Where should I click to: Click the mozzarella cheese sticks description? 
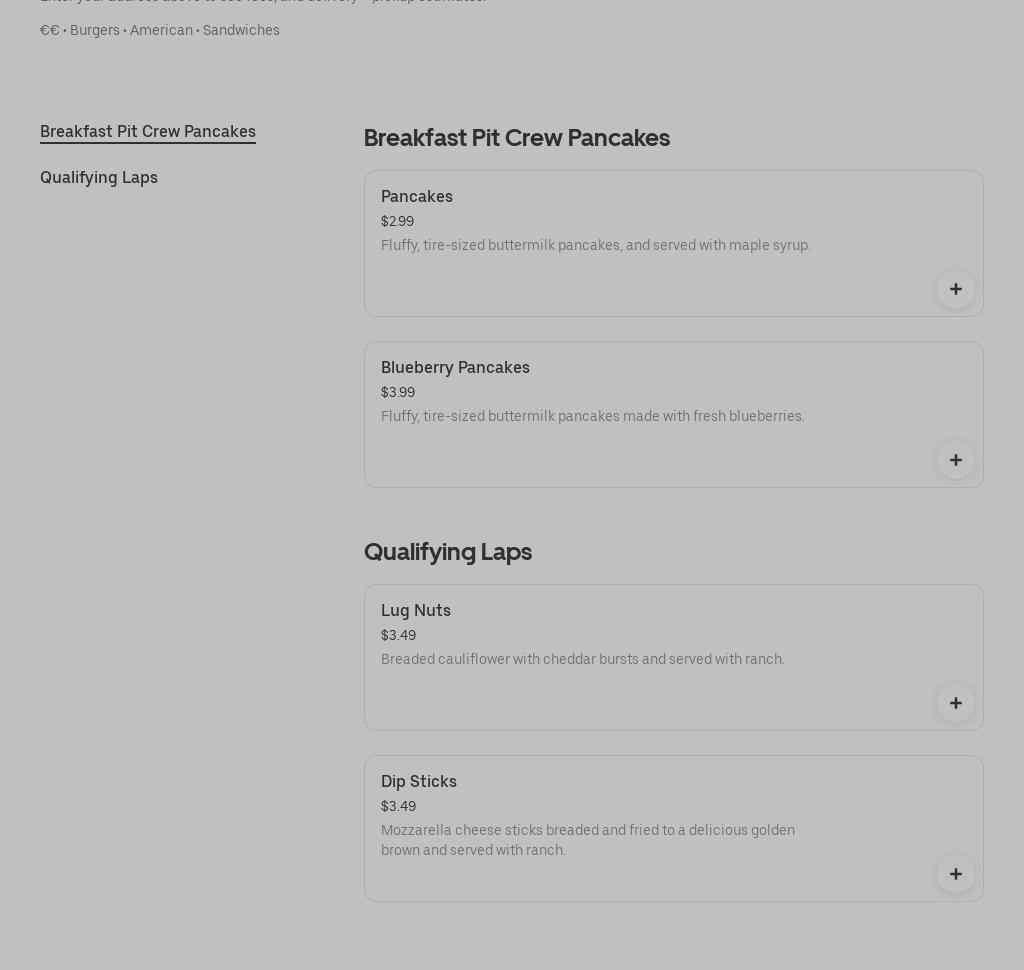[x=588, y=840]
